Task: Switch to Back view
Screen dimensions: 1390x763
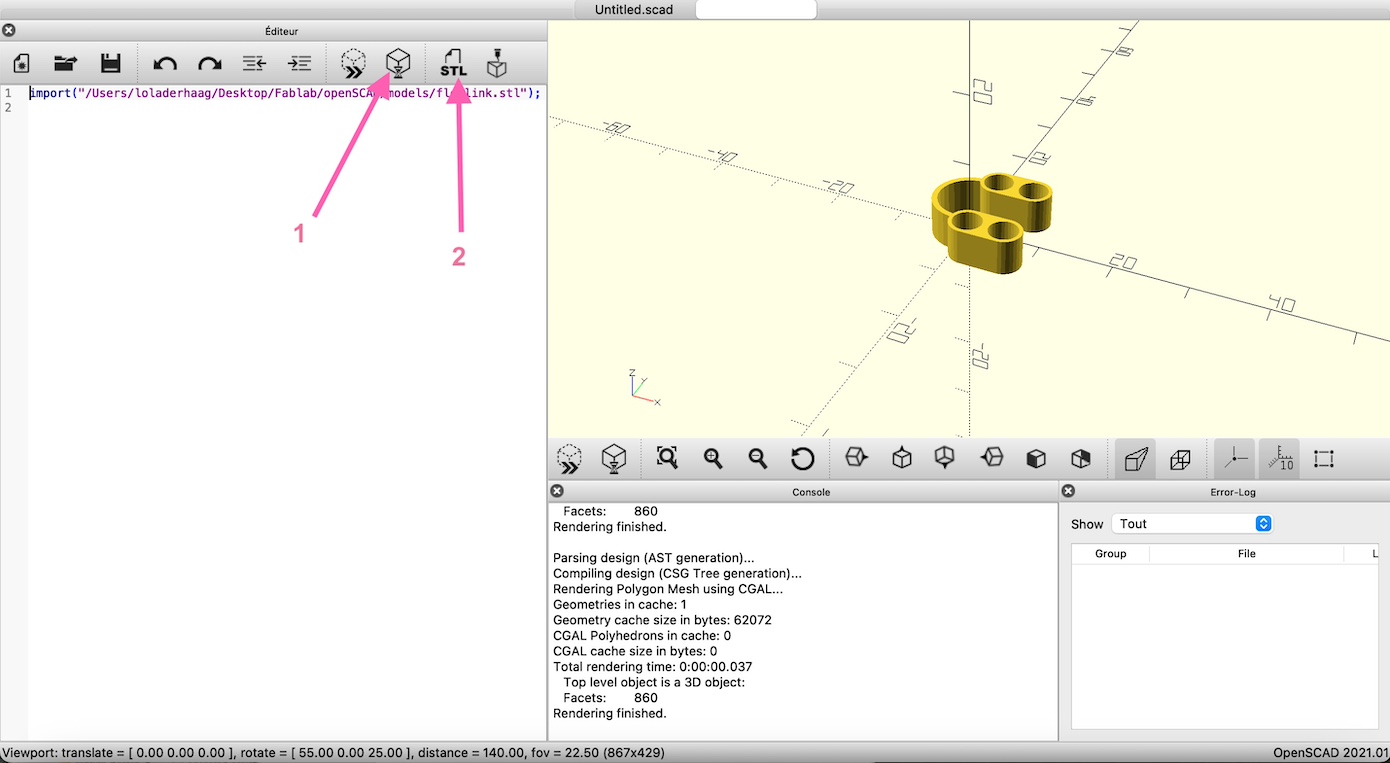Action: [x=1081, y=458]
